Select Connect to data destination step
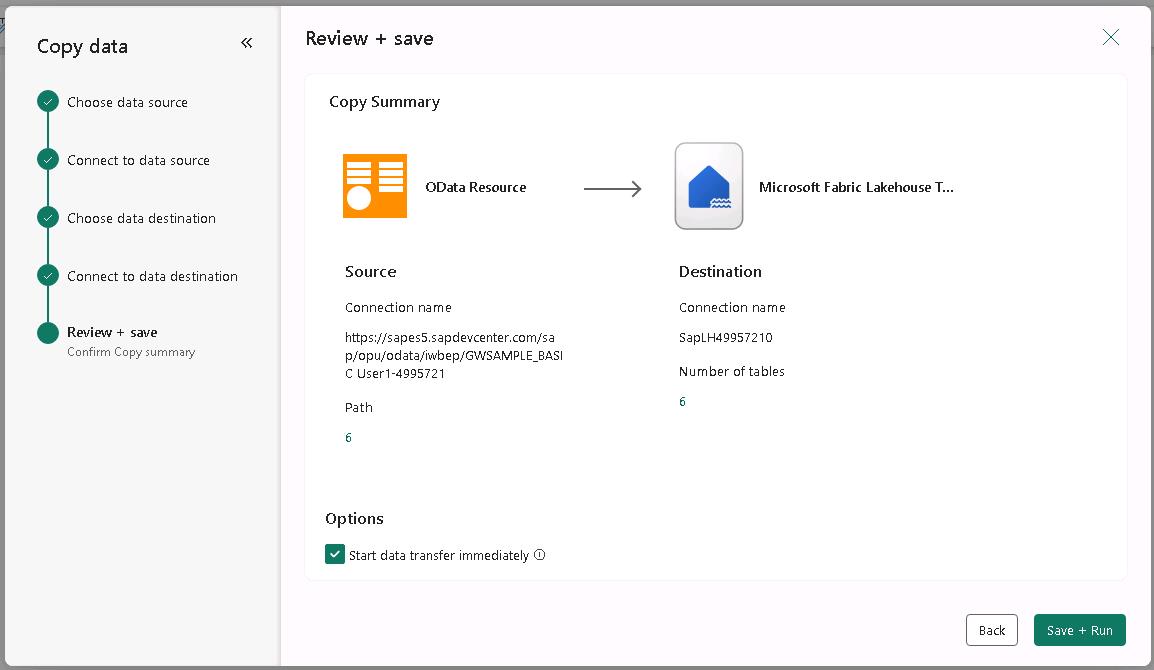The height and width of the screenshot is (670, 1154). pos(152,276)
